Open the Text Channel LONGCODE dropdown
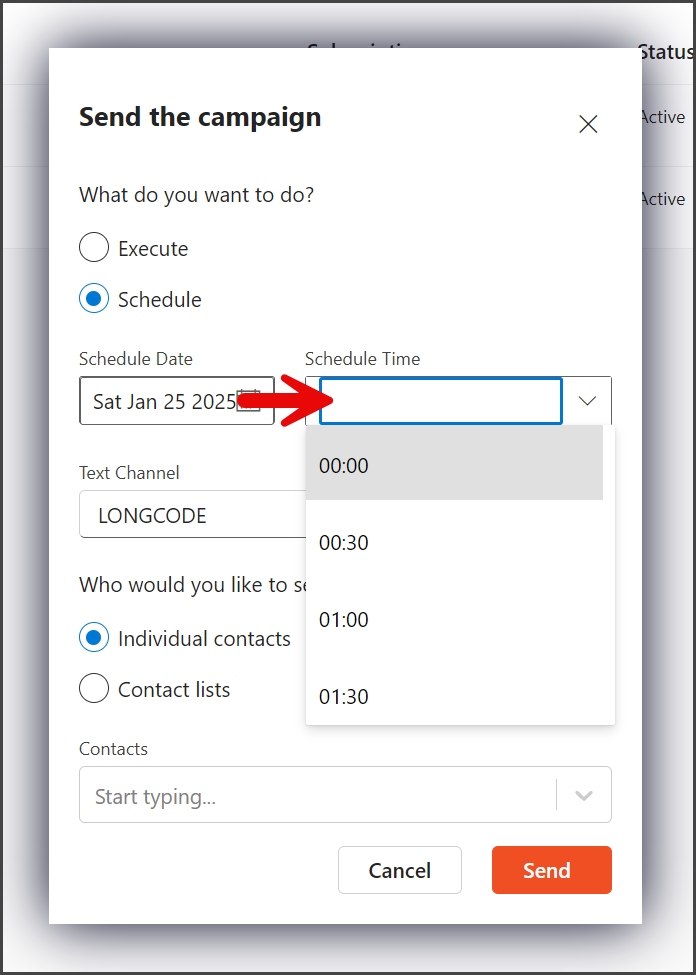Viewport: 696px width, 975px height. coord(193,514)
